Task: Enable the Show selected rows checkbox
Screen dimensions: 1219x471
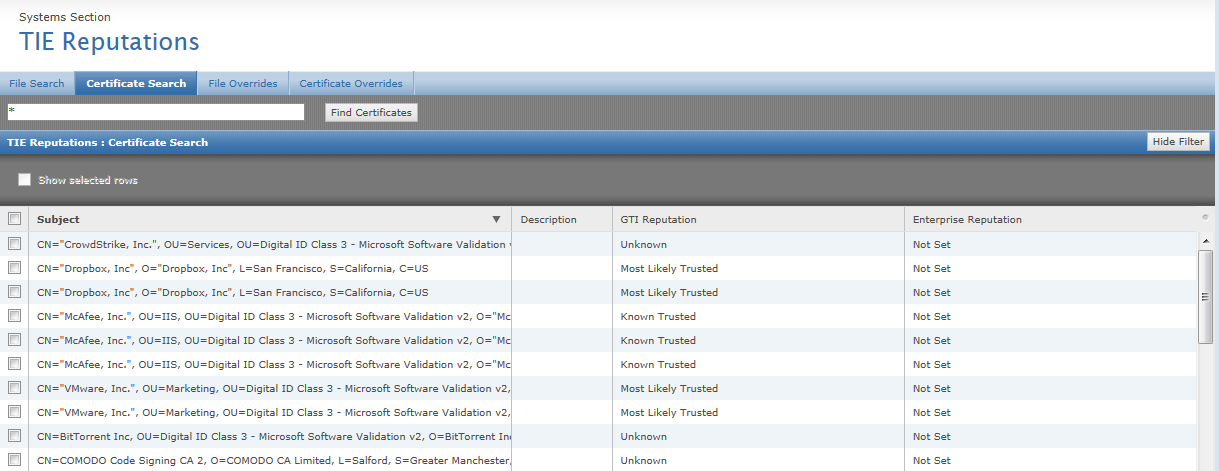Action: (x=25, y=180)
